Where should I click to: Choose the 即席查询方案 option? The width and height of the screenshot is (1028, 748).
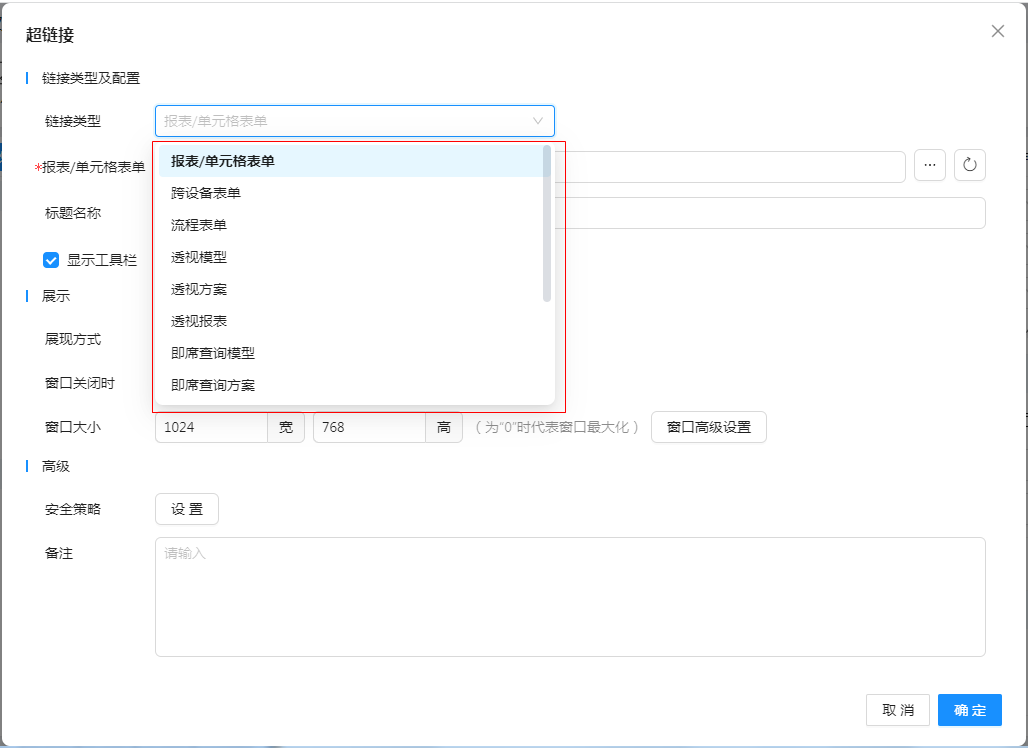pos(213,385)
